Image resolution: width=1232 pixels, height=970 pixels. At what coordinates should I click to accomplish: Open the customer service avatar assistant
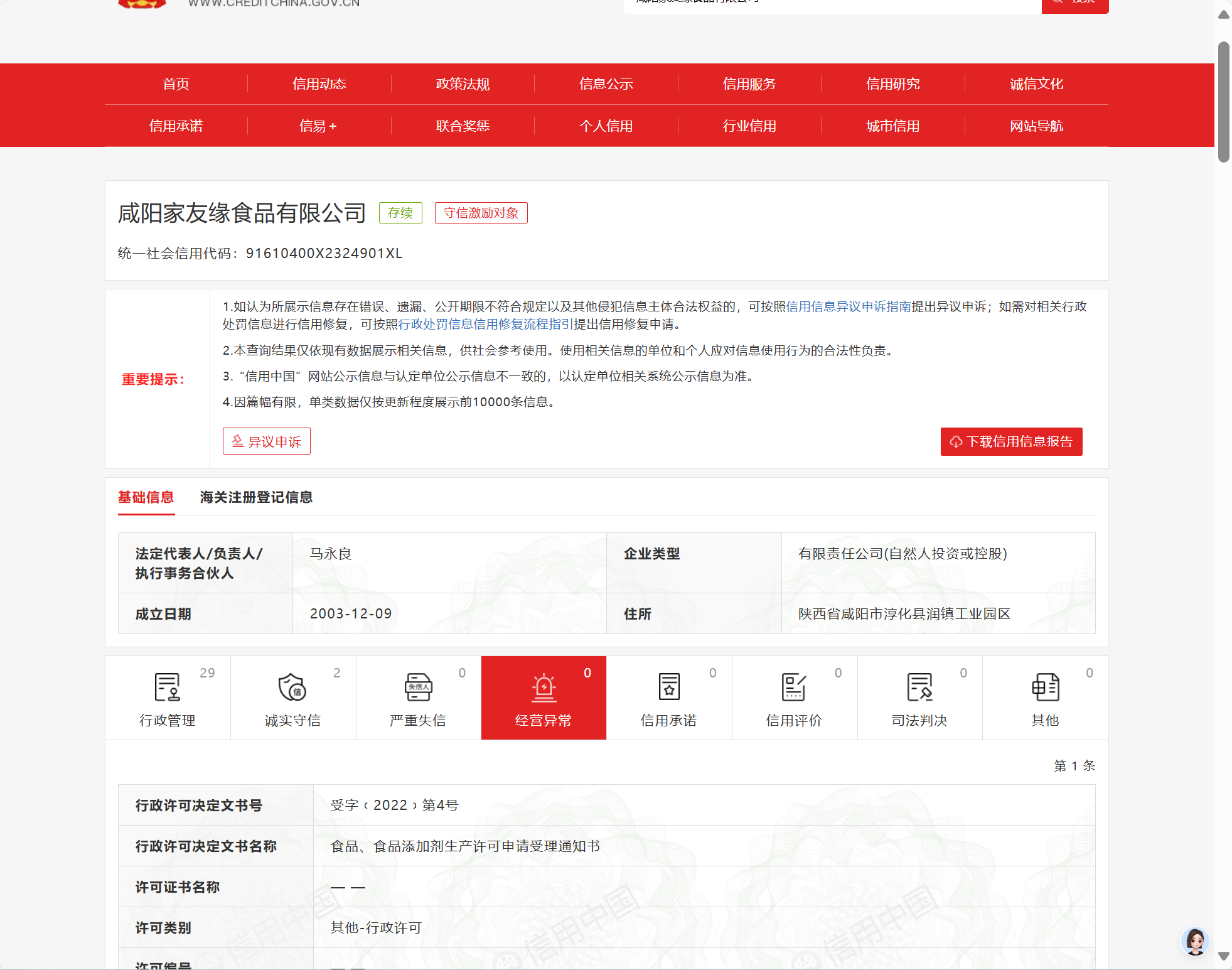(1195, 941)
